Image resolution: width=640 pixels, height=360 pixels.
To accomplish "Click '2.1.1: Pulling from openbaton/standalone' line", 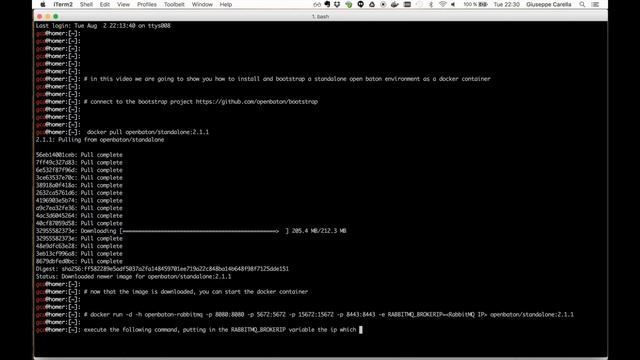I will click(100, 140).
